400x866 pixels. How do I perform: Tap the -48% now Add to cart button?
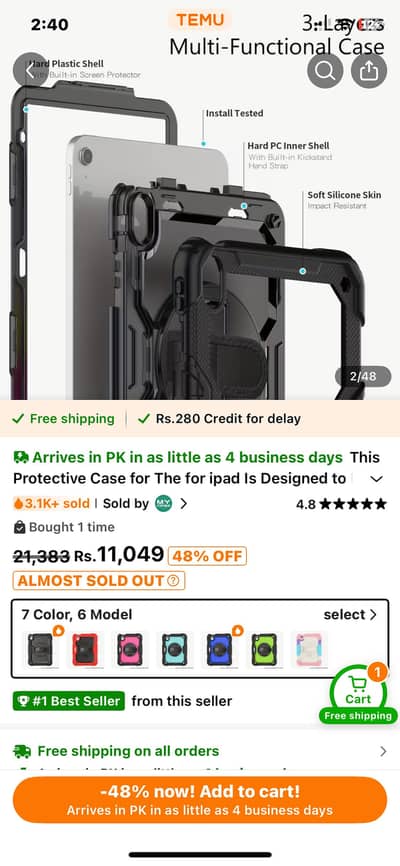click(x=200, y=800)
